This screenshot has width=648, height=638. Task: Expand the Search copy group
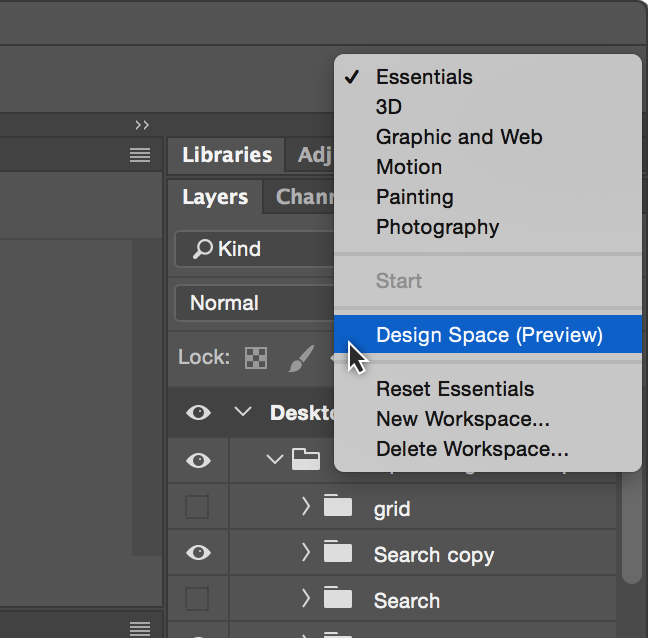(x=306, y=552)
